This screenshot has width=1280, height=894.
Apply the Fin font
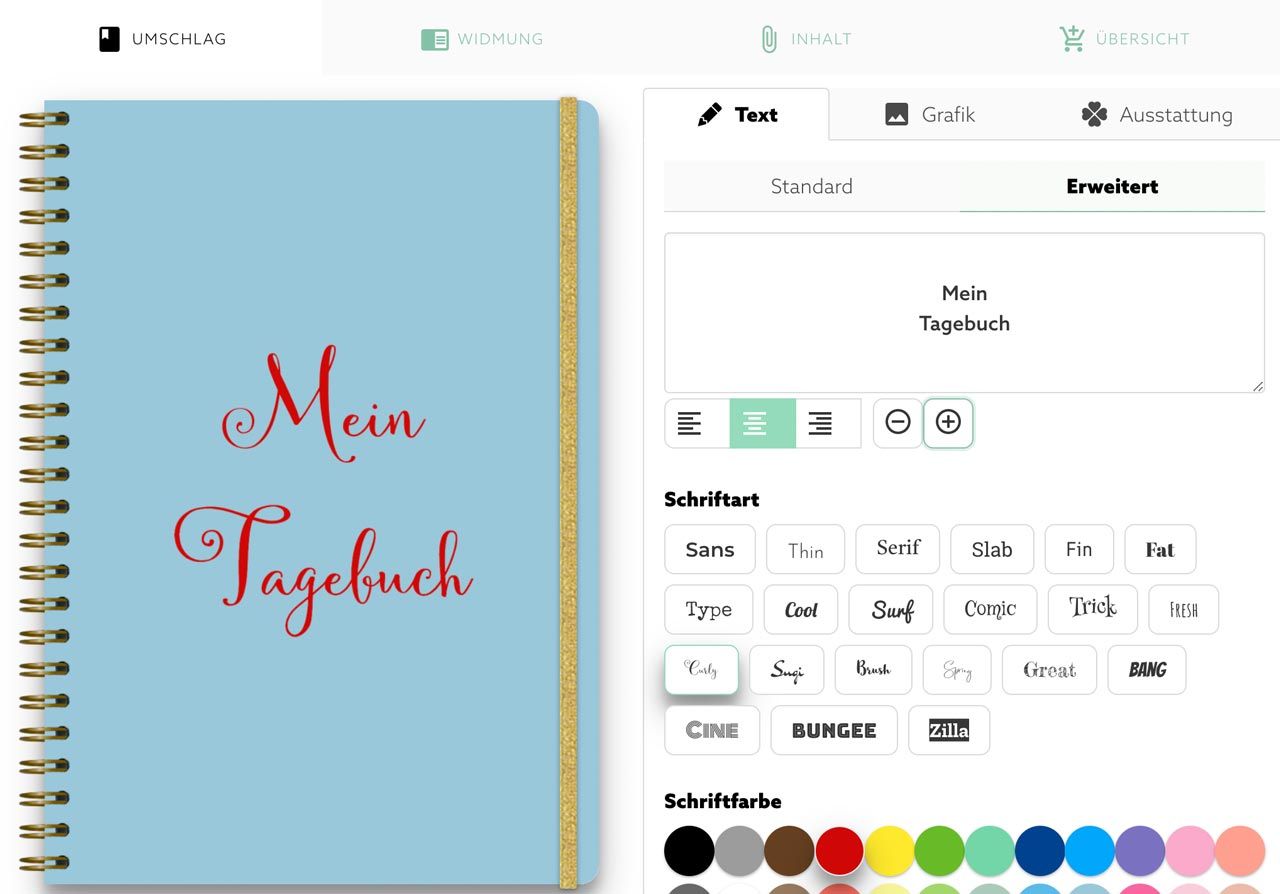[x=1079, y=549]
